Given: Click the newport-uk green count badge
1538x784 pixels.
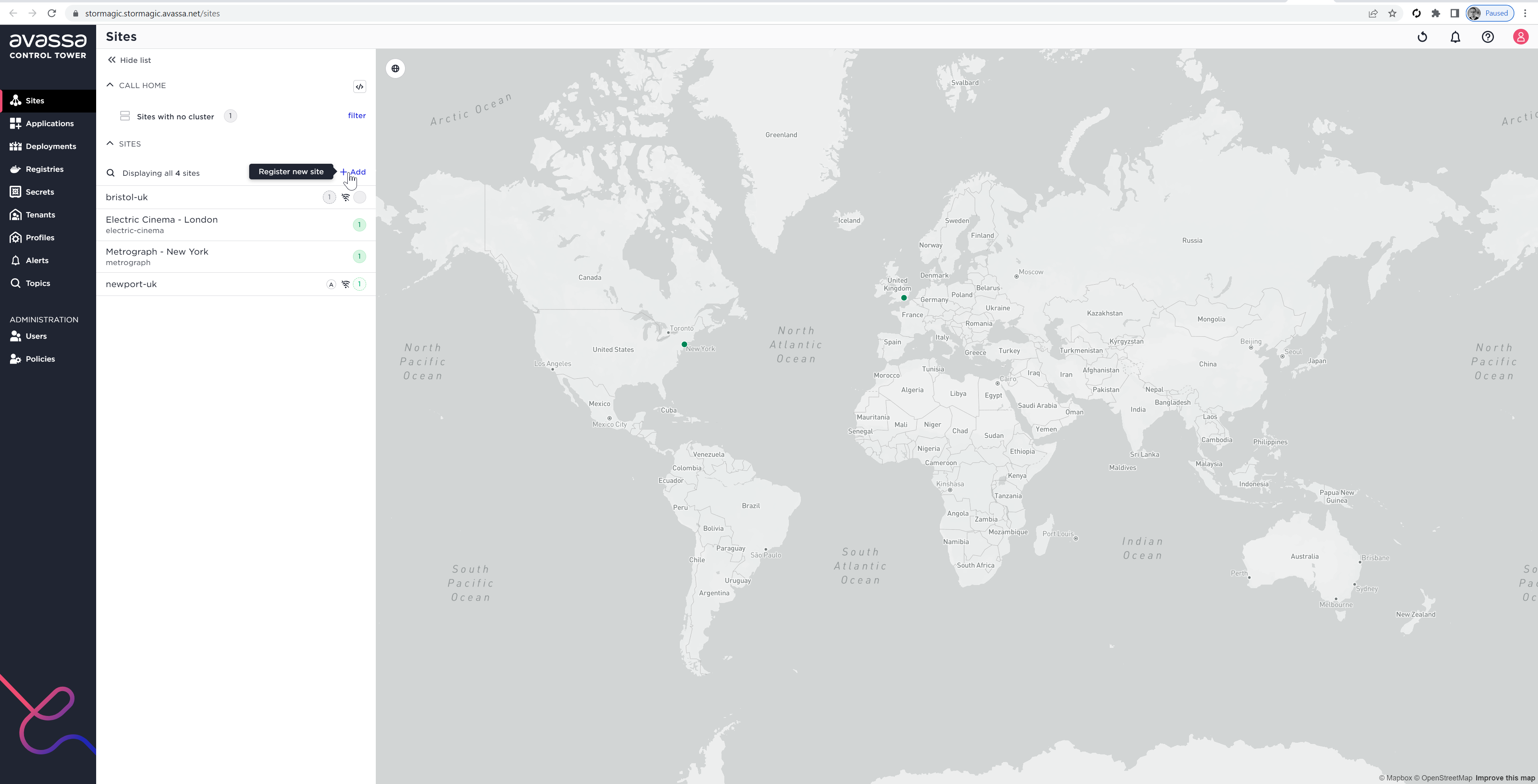Looking at the screenshot, I should click(359, 285).
